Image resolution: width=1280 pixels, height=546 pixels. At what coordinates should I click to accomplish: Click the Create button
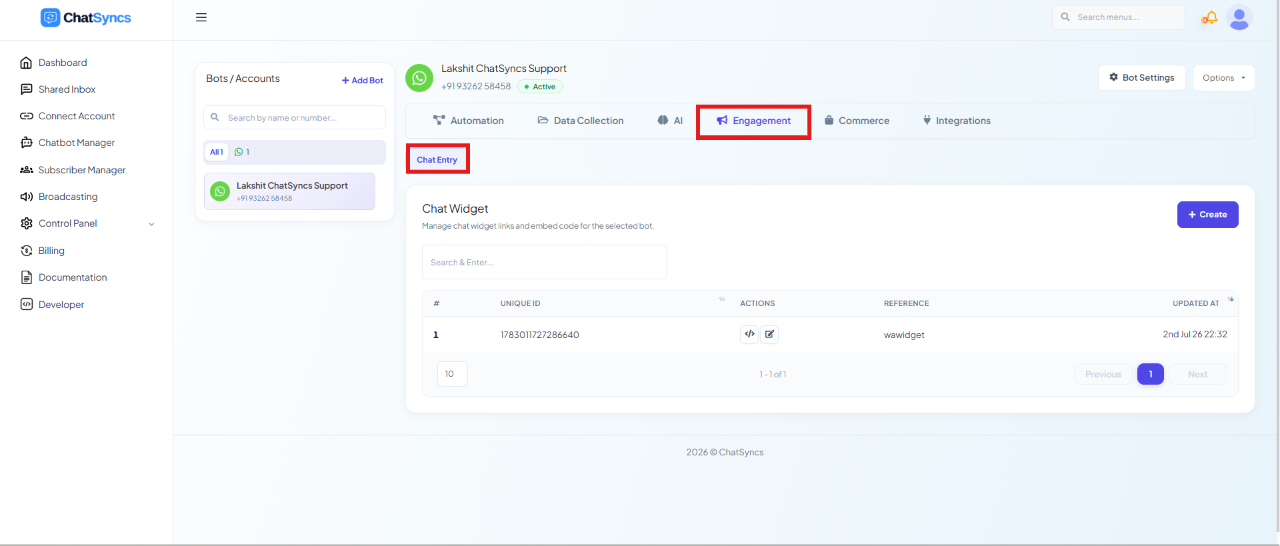pyautogui.click(x=1207, y=215)
